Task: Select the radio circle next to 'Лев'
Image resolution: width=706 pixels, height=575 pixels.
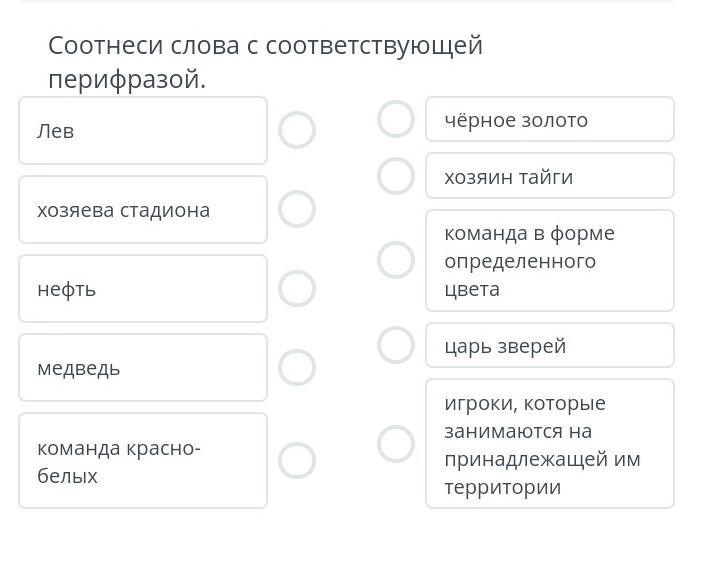Action: point(297,130)
